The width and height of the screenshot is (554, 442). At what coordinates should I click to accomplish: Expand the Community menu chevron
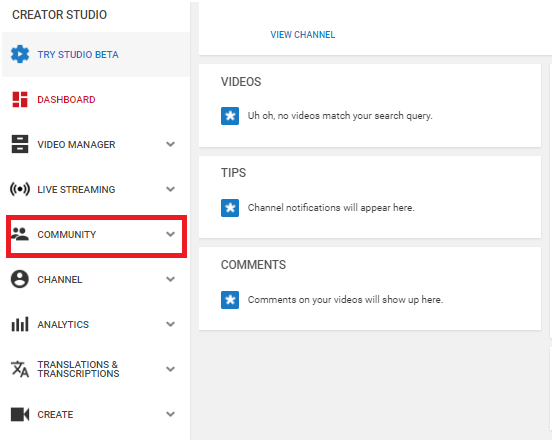[171, 234]
